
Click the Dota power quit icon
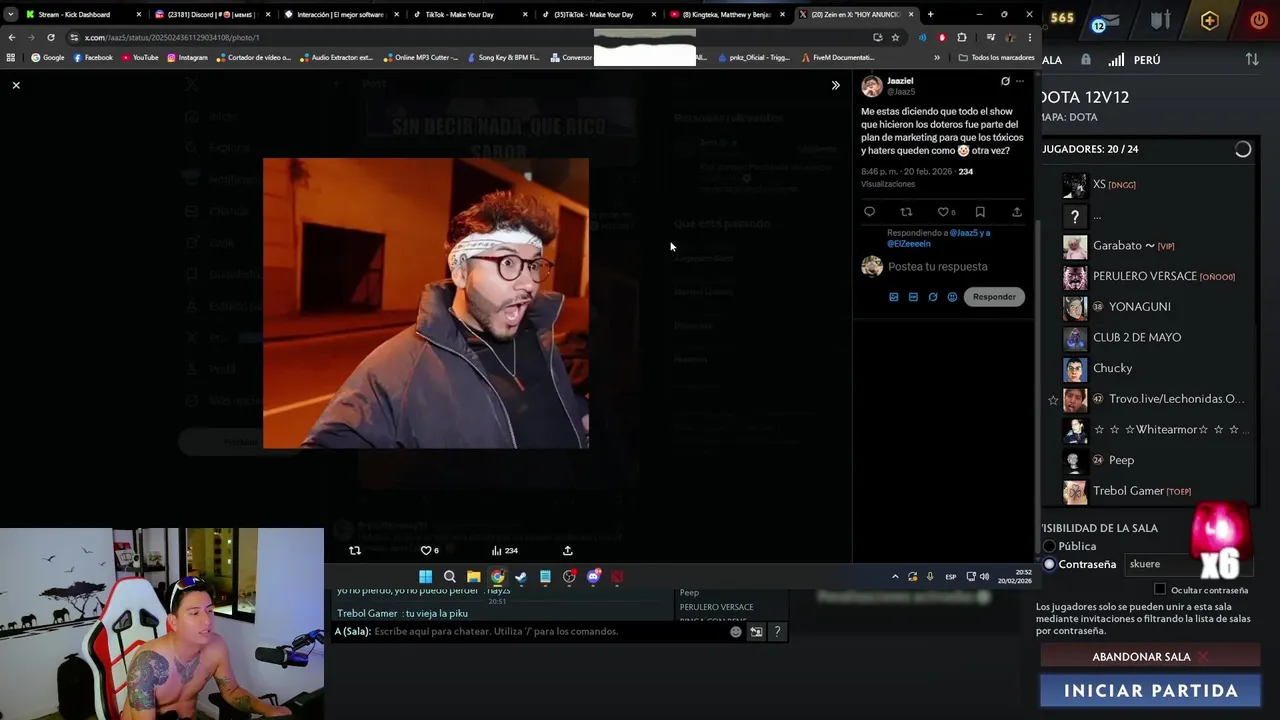tap(1259, 20)
